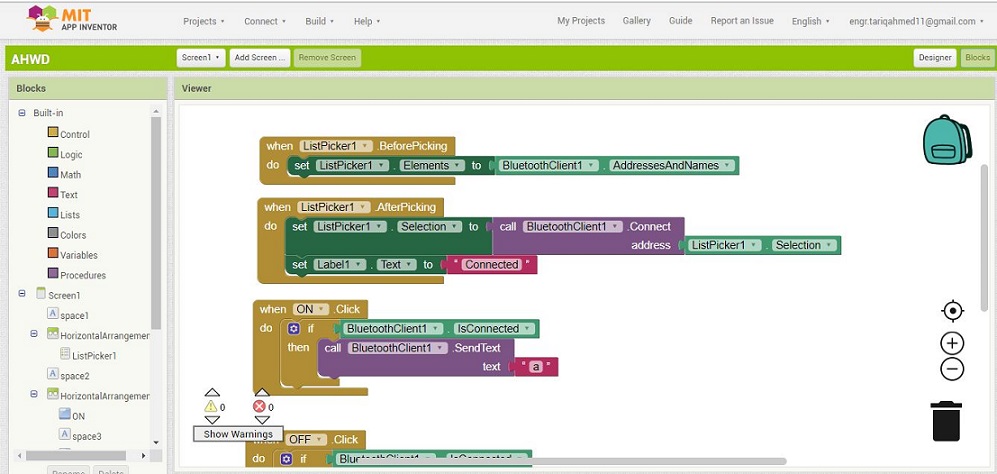997x474 pixels.
Task: Go to next warning with down arrow
Action: (212, 420)
